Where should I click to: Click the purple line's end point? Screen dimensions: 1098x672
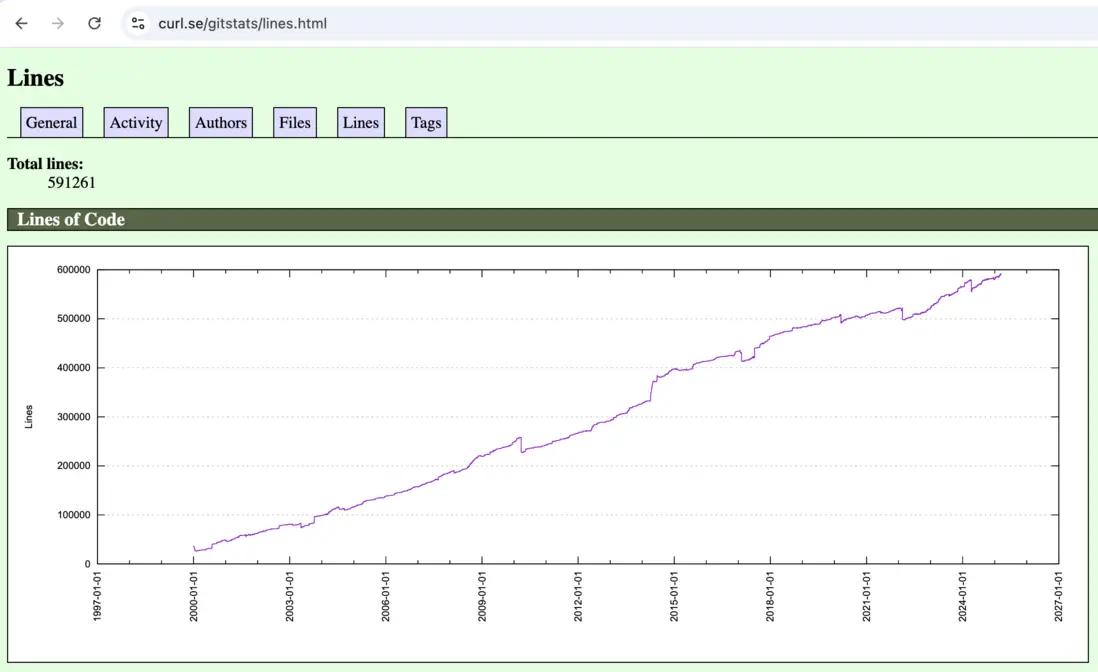(x=1001, y=274)
